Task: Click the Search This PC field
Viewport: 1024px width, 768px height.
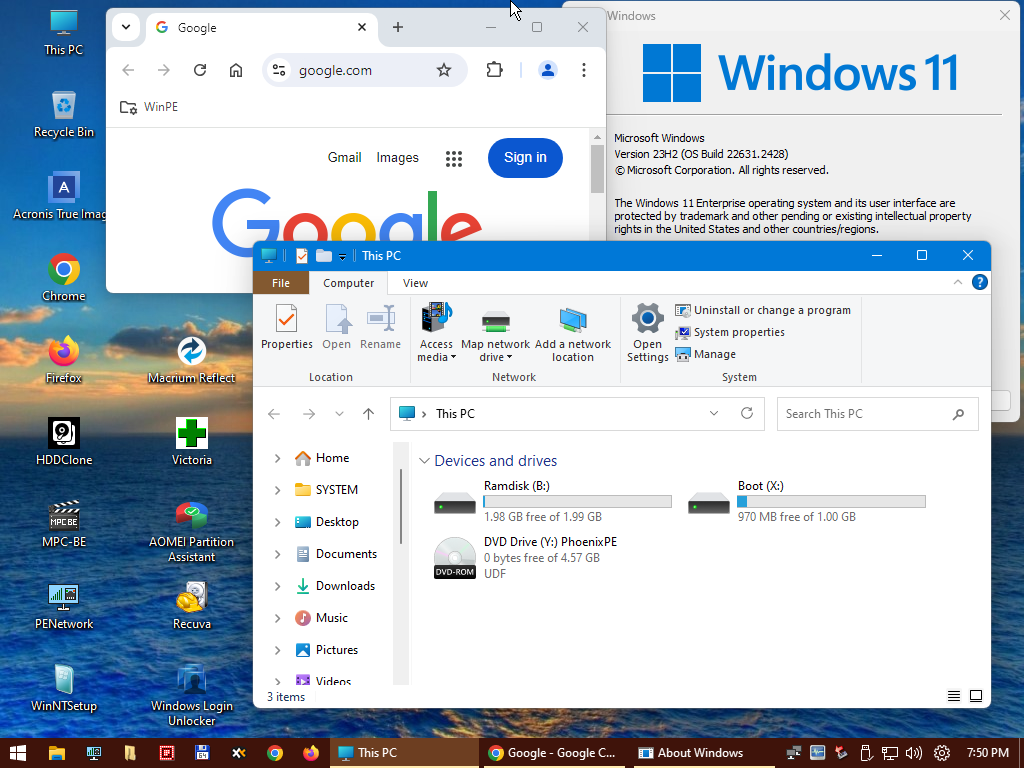Action: click(x=877, y=414)
